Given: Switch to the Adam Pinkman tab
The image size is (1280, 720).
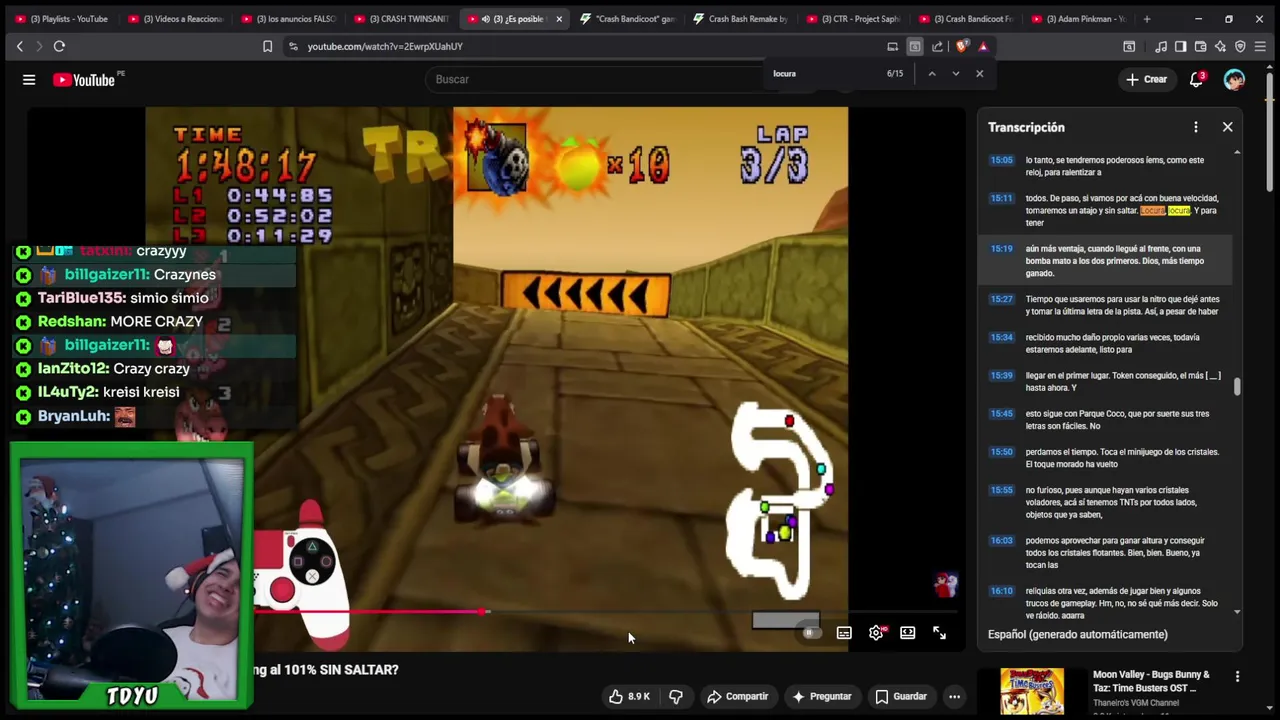Looking at the screenshot, I should click(1079, 19).
